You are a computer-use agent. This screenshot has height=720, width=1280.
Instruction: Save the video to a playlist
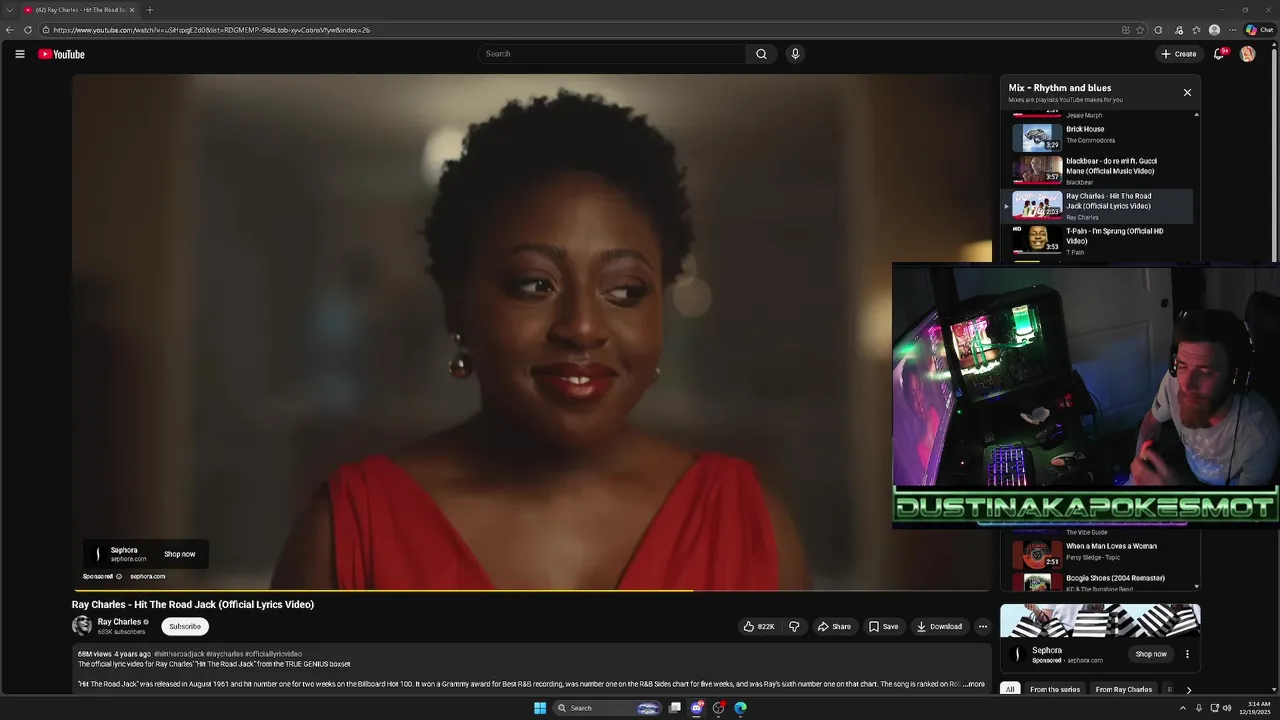(x=883, y=626)
